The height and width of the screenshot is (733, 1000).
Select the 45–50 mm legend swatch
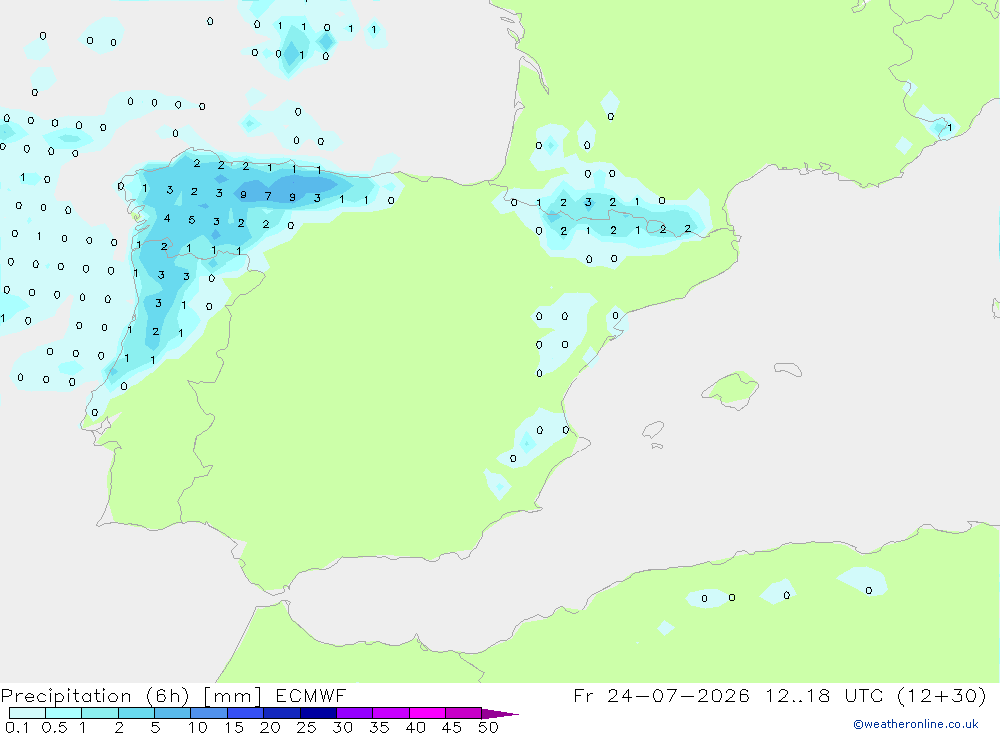pyautogui.click(x=464, y=713)
